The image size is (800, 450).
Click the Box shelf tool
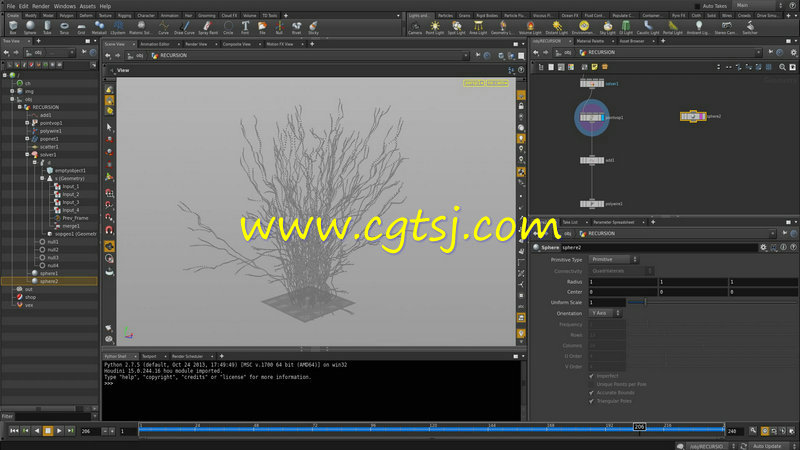(13, 27)
